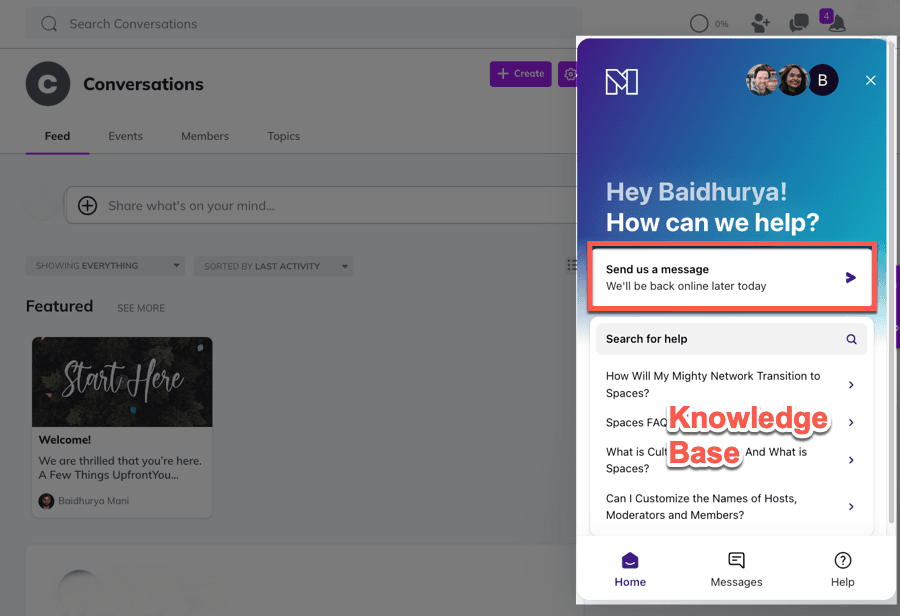This screenshot has height=616, width=900.
Task: Click the send arrow in message card
Action: [x=851, y=278]
